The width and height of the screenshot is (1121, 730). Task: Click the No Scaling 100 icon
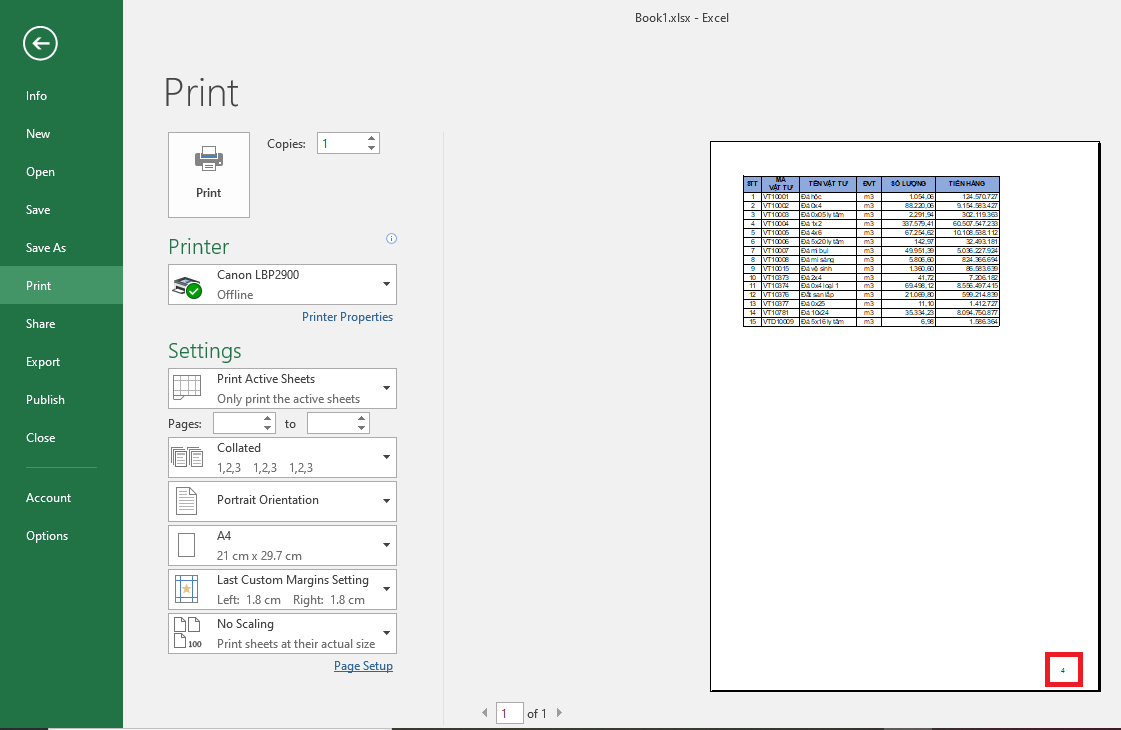[188, 633]
